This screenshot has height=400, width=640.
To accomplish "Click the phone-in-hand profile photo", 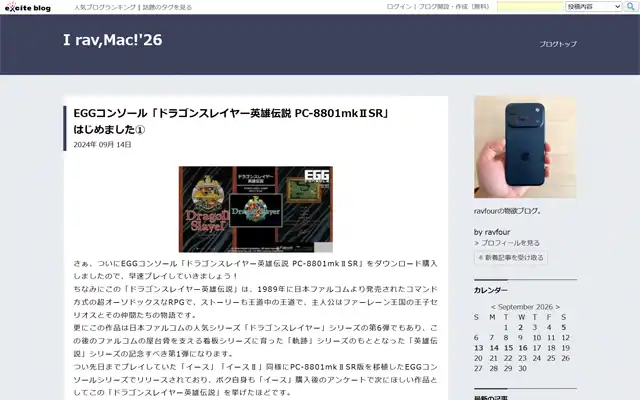I will pos(525,147).
